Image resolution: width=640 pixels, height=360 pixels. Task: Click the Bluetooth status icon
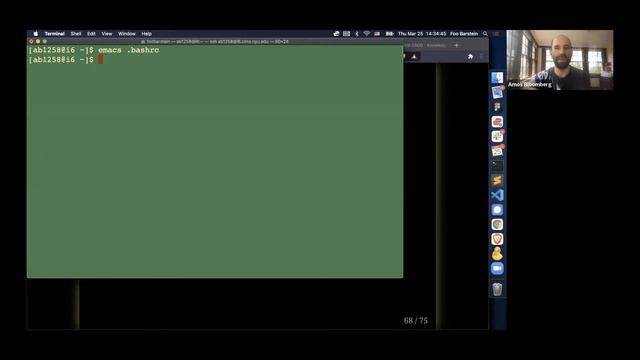[357, 34]
